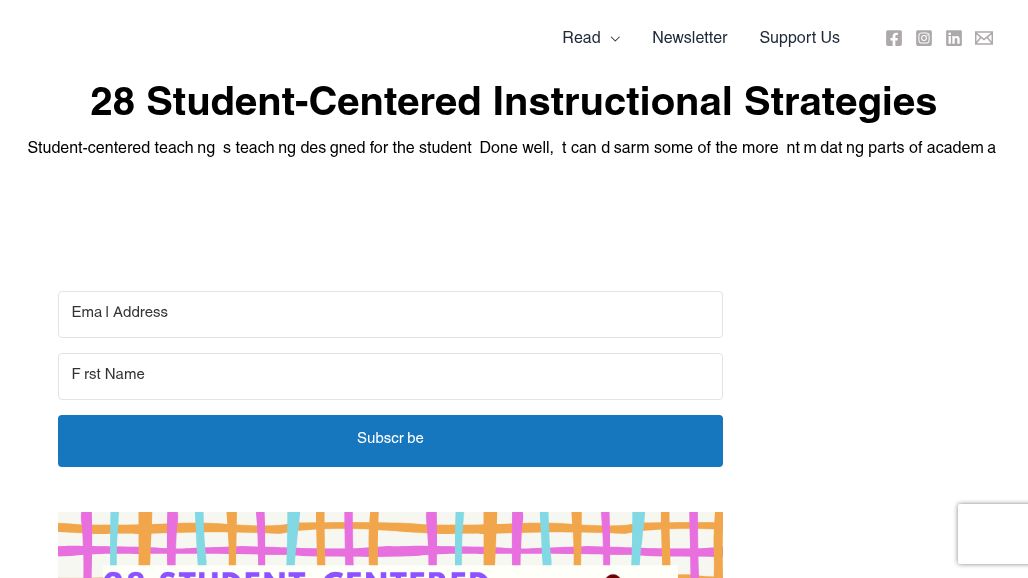
Task: Click the Email Address placeholder text
Action: point(119,313)
